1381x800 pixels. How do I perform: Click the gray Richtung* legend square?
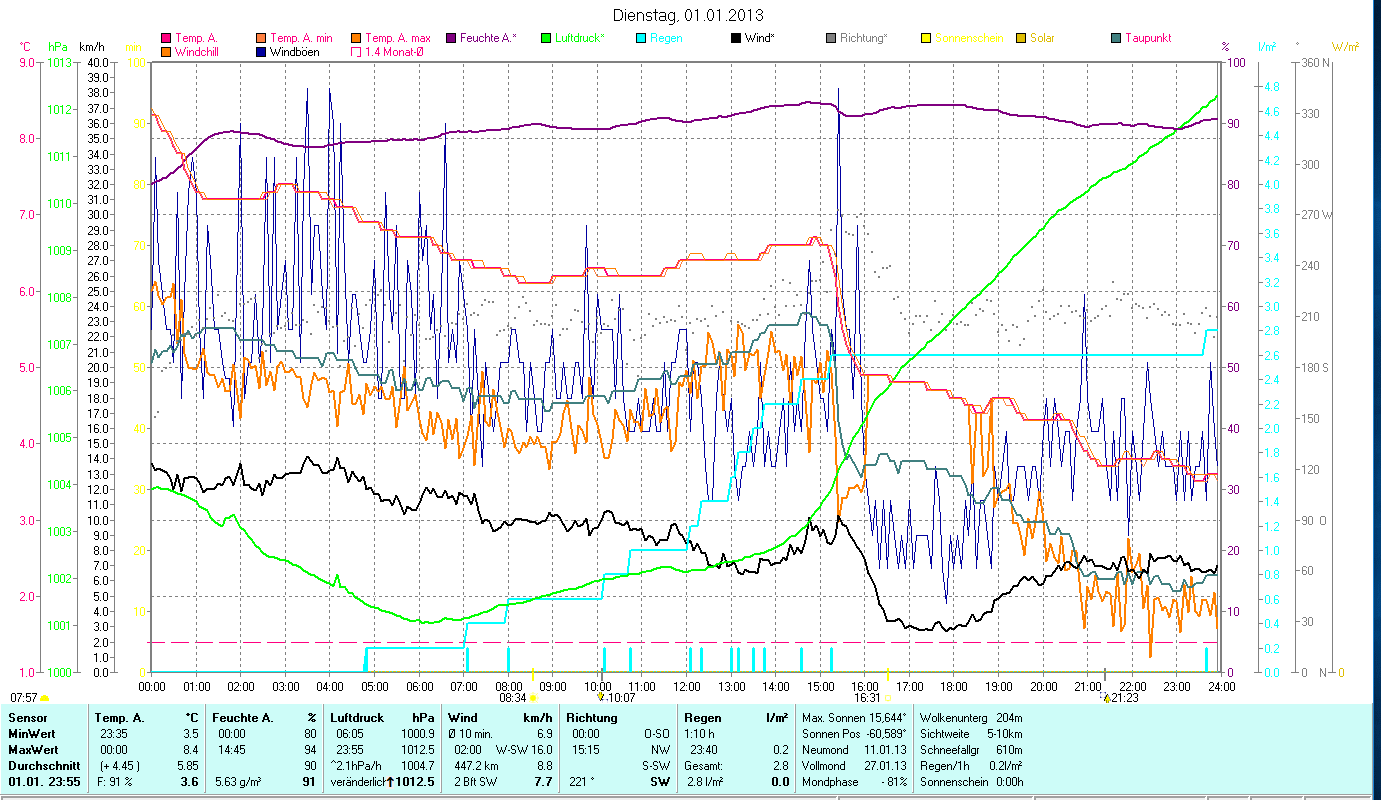pyautogui.click(x=831, y=39)
